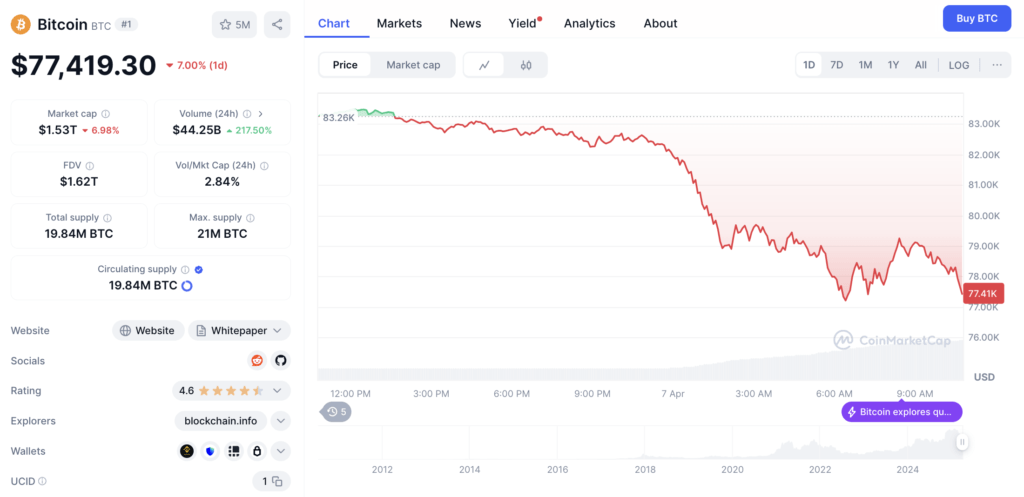
Task: Toggle the LOG scale option
Action: (x=959, y=65)
